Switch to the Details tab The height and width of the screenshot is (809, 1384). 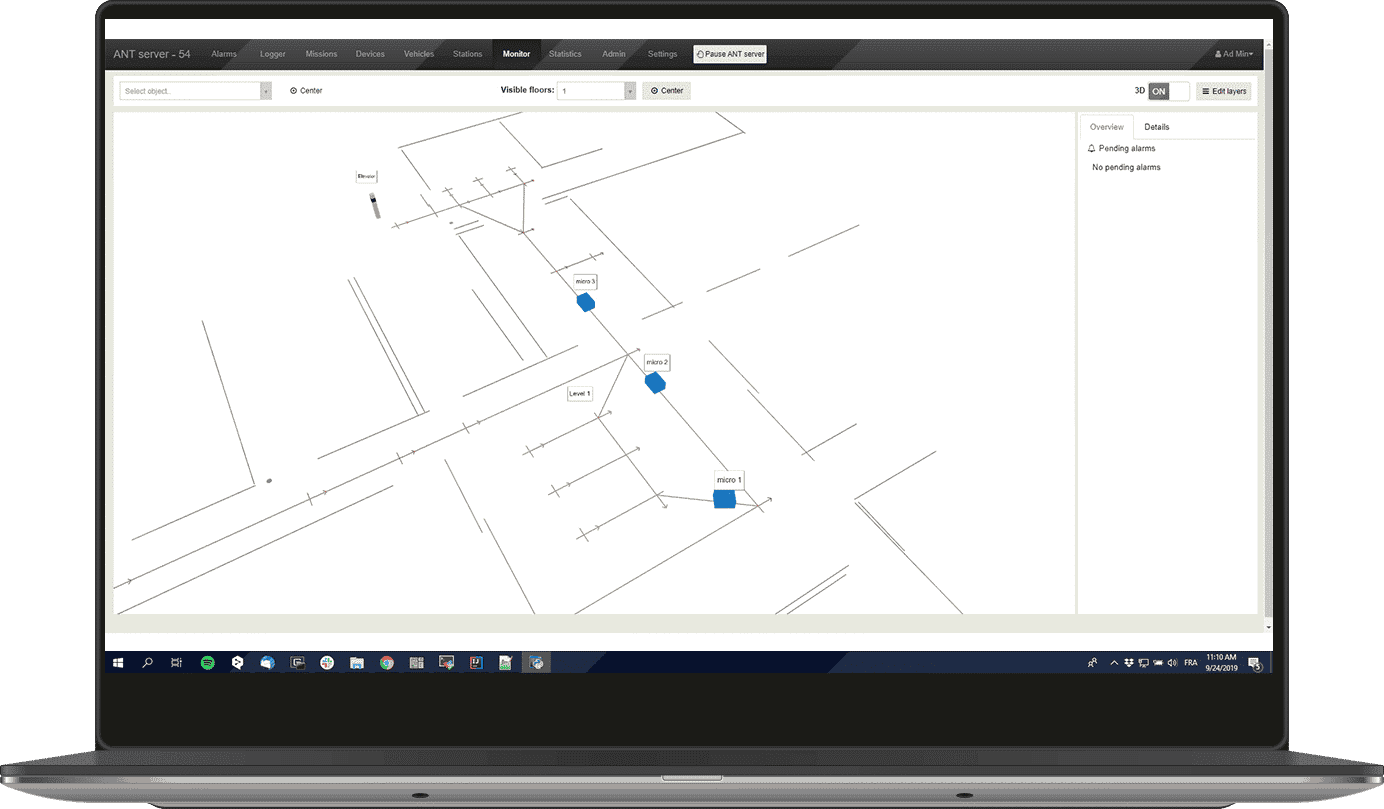pyautogui.click(x=1157, y=127)
